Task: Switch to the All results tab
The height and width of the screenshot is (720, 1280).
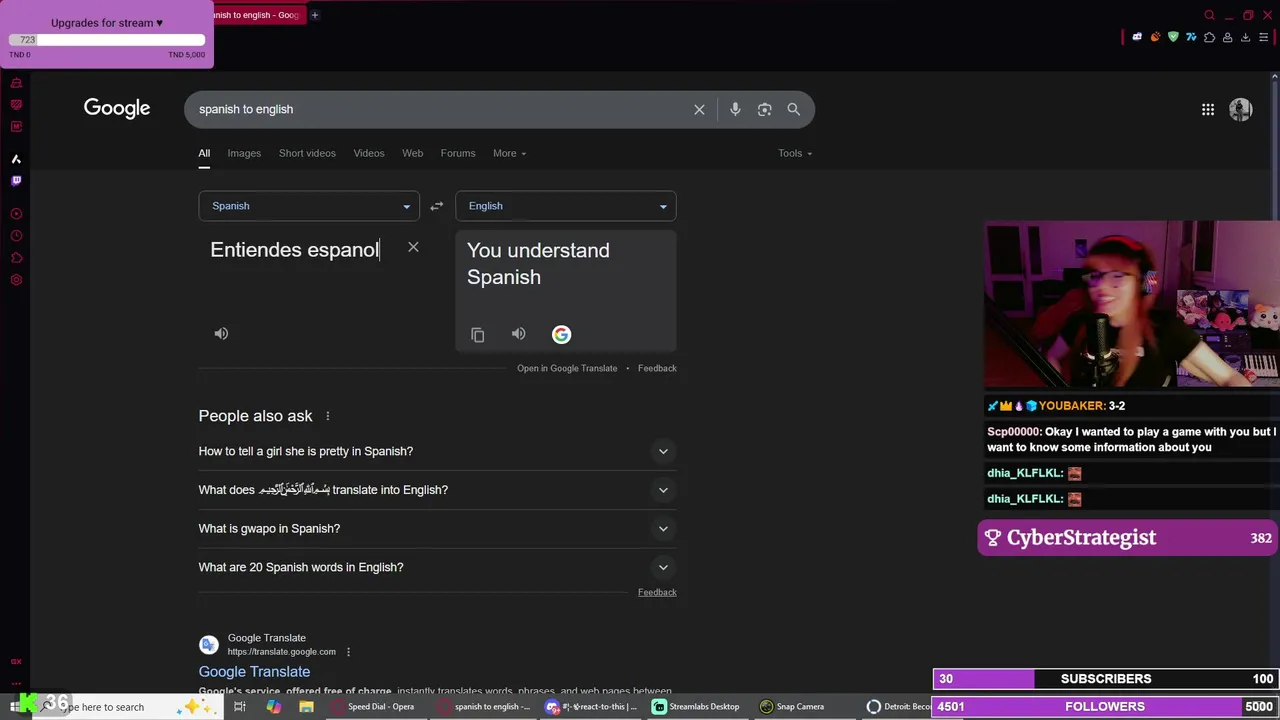Action: [x=204, y=153]
